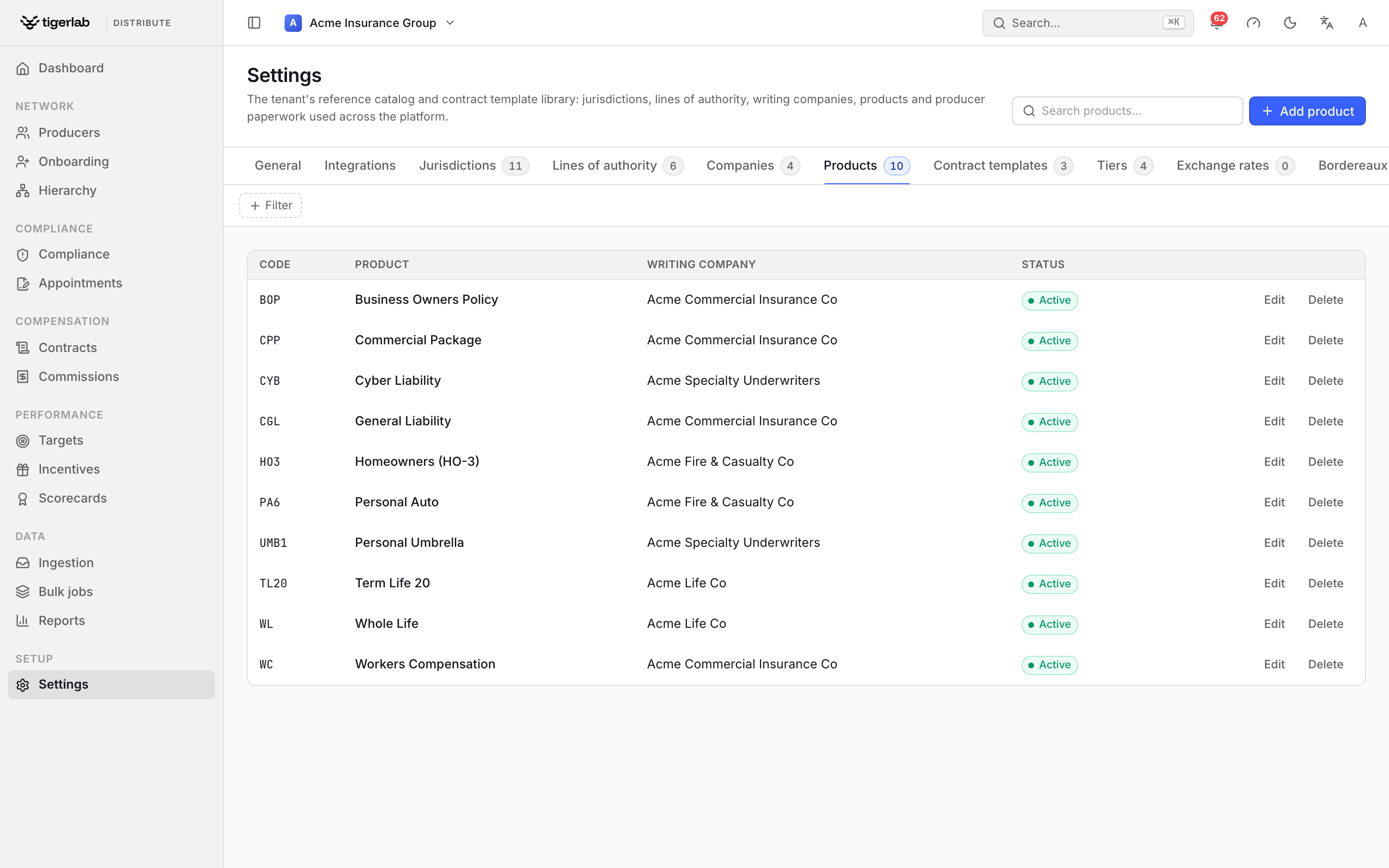
Task: Click the Add product button
Action: [x=1307, y=111]
